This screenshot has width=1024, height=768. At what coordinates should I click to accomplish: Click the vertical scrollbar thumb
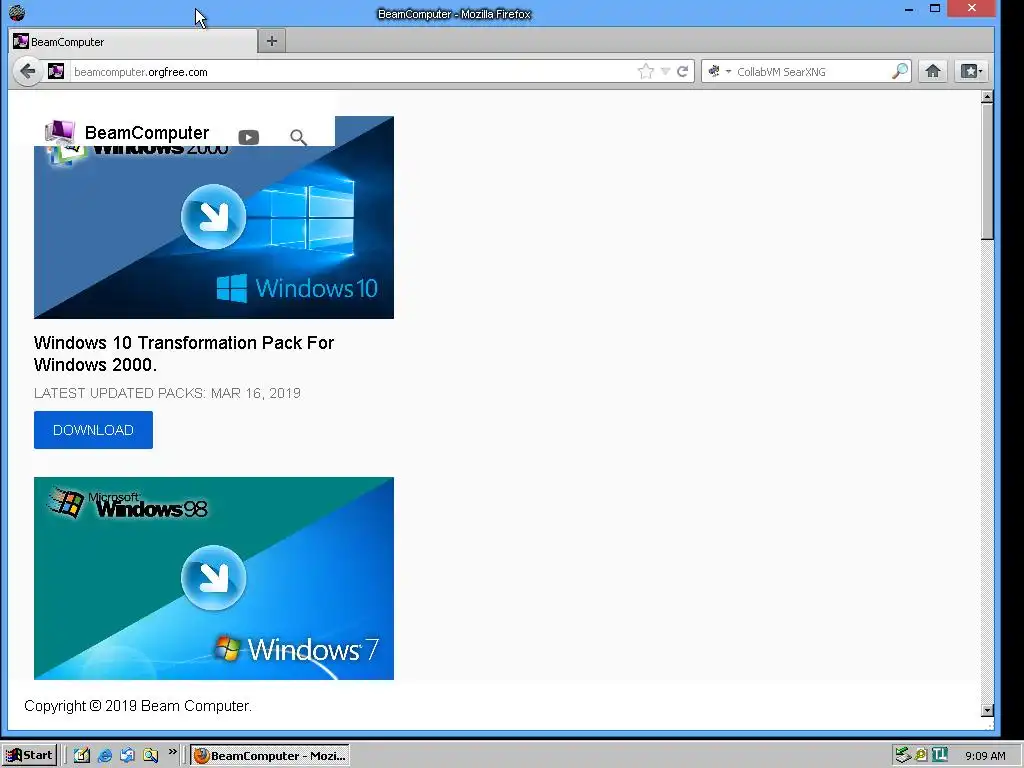(987, 172)
